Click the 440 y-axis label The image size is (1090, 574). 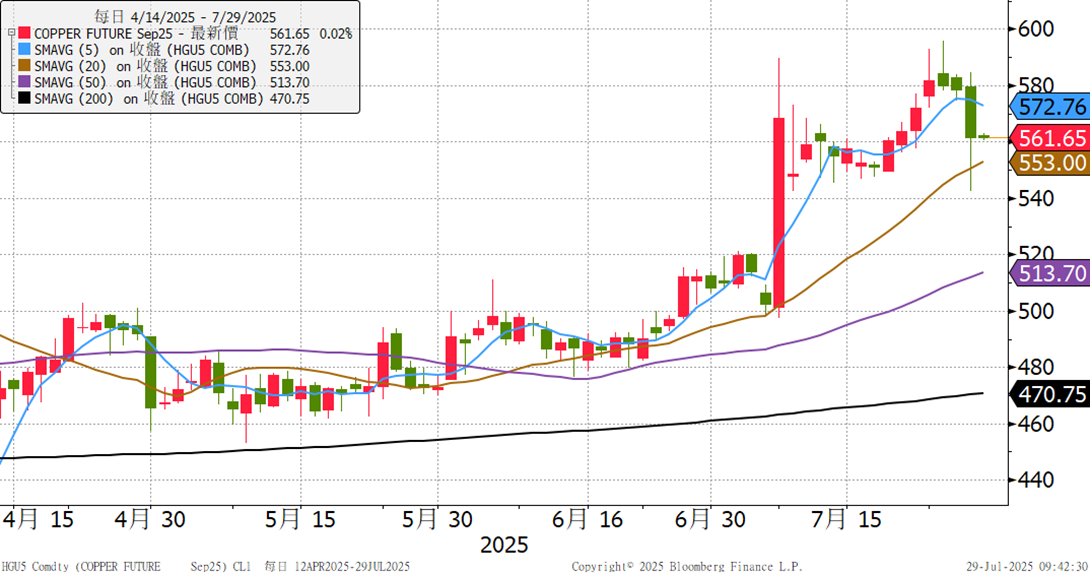click(x=1036, y=479)
